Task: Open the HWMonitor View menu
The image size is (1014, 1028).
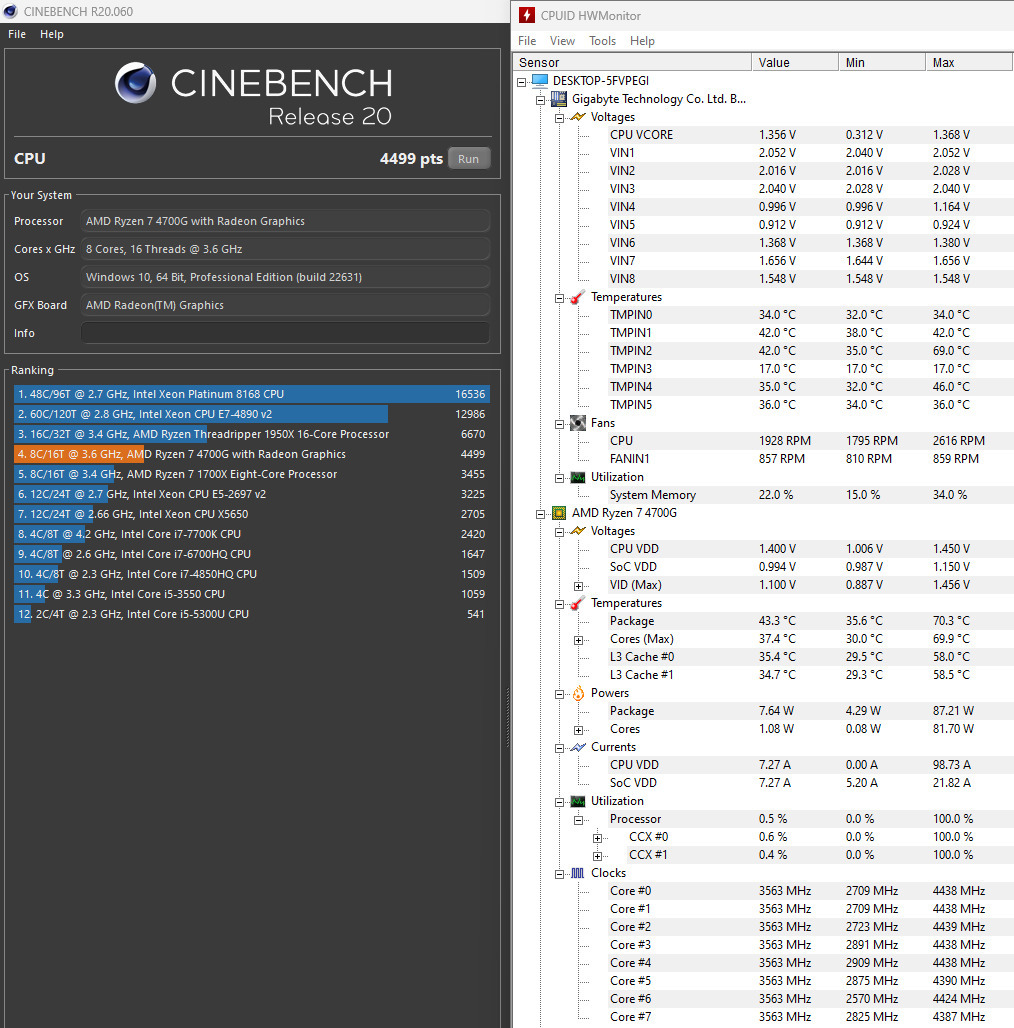Action: click(x=562, y=41)
